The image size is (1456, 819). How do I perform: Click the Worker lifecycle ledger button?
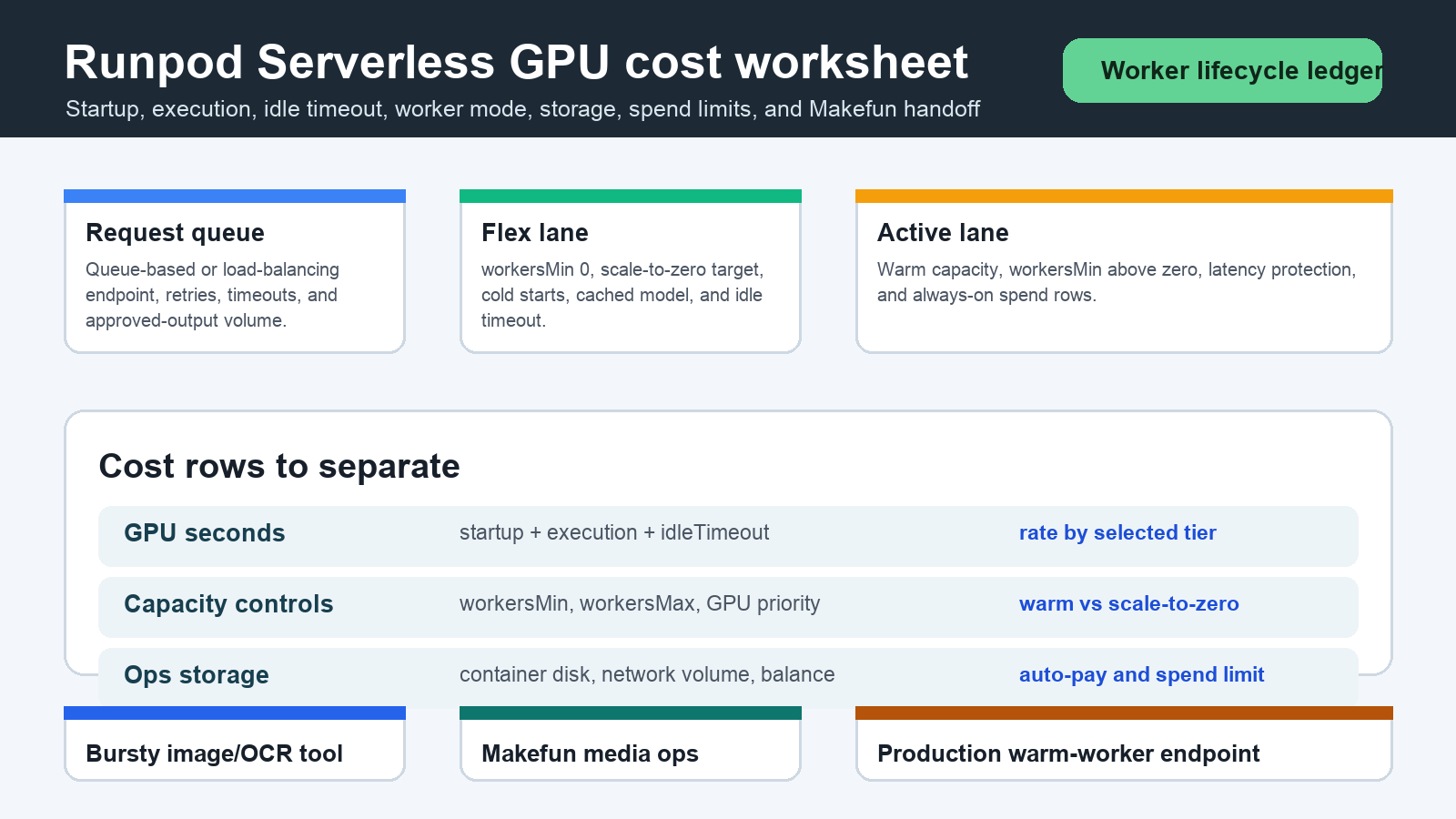click(x=1222, y=70)
